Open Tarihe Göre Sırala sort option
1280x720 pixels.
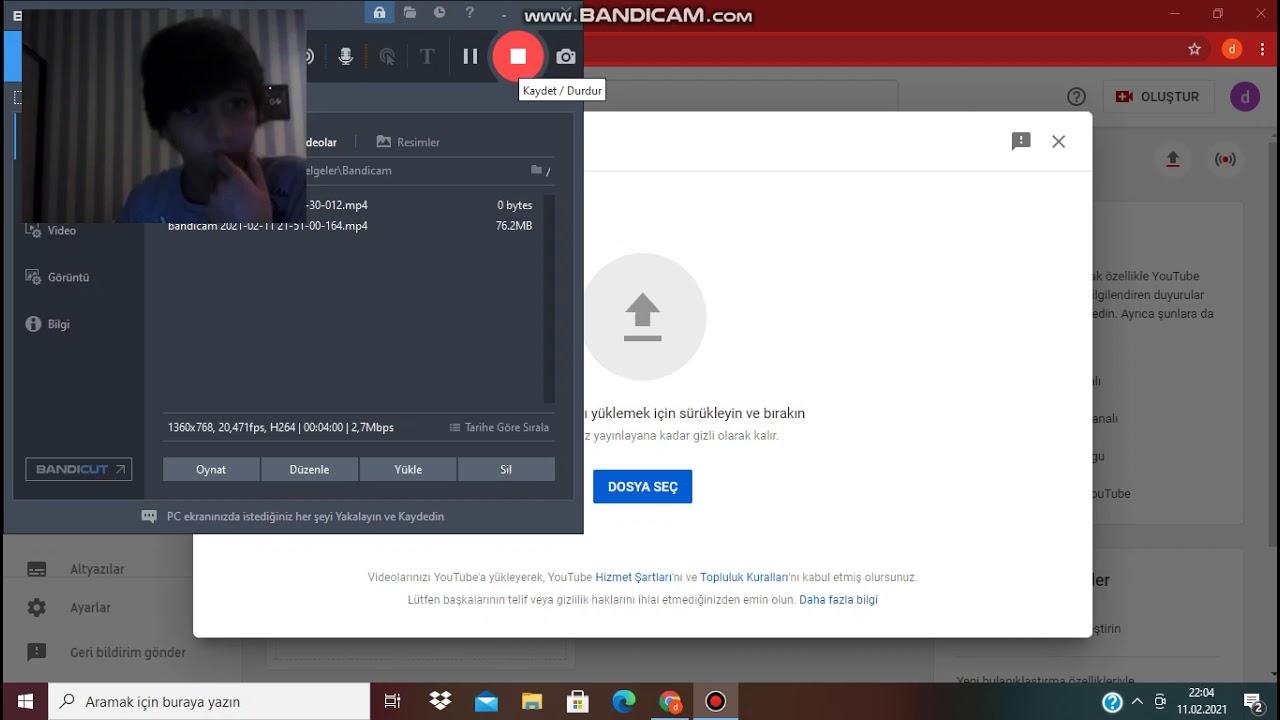499,427
